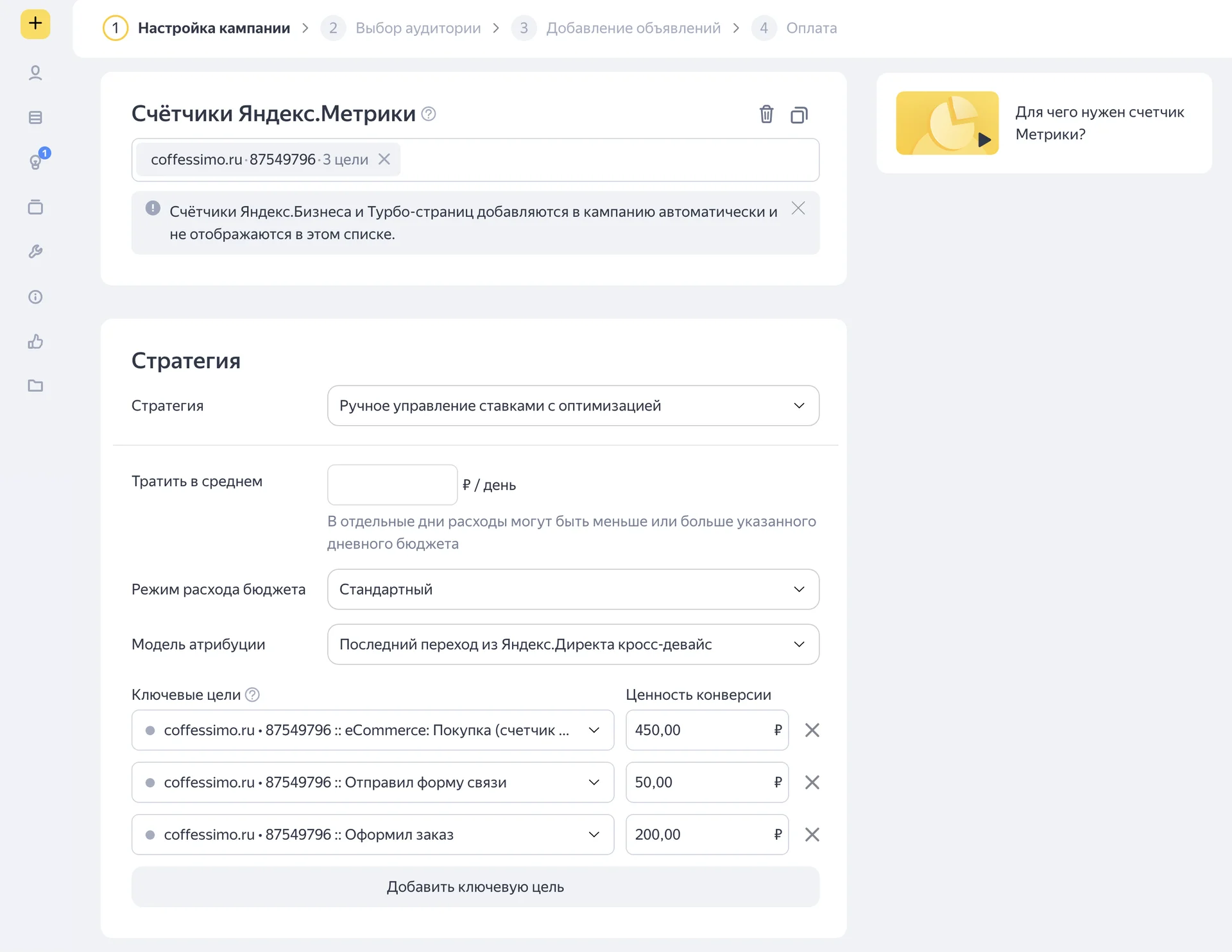Image resolution: width=1232 pixels, height=952 pixels.
Task: Remove the Отправил форму связи key goal
Action: [812, 782]
